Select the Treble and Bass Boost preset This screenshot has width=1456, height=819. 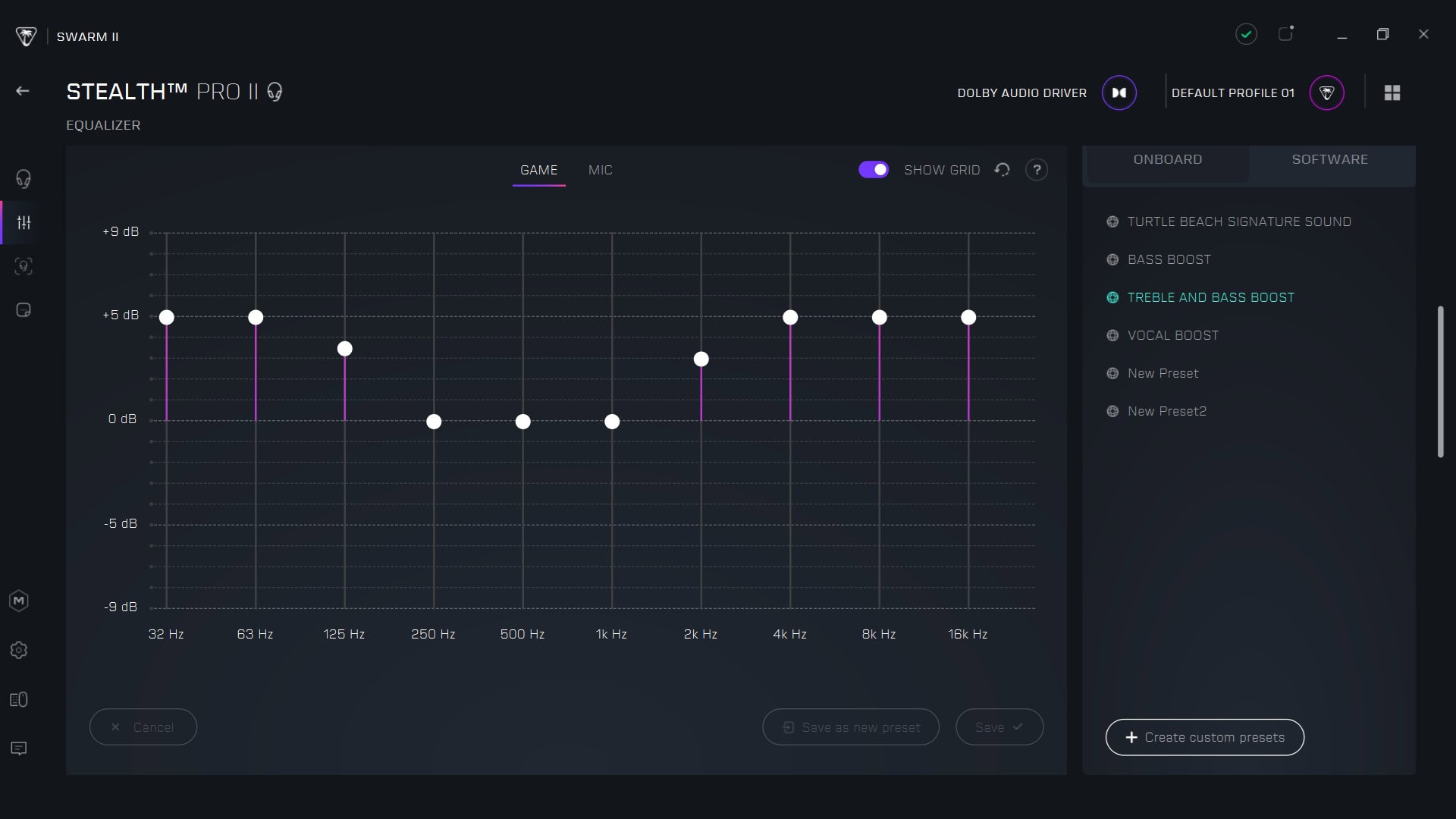(1211, 298)
